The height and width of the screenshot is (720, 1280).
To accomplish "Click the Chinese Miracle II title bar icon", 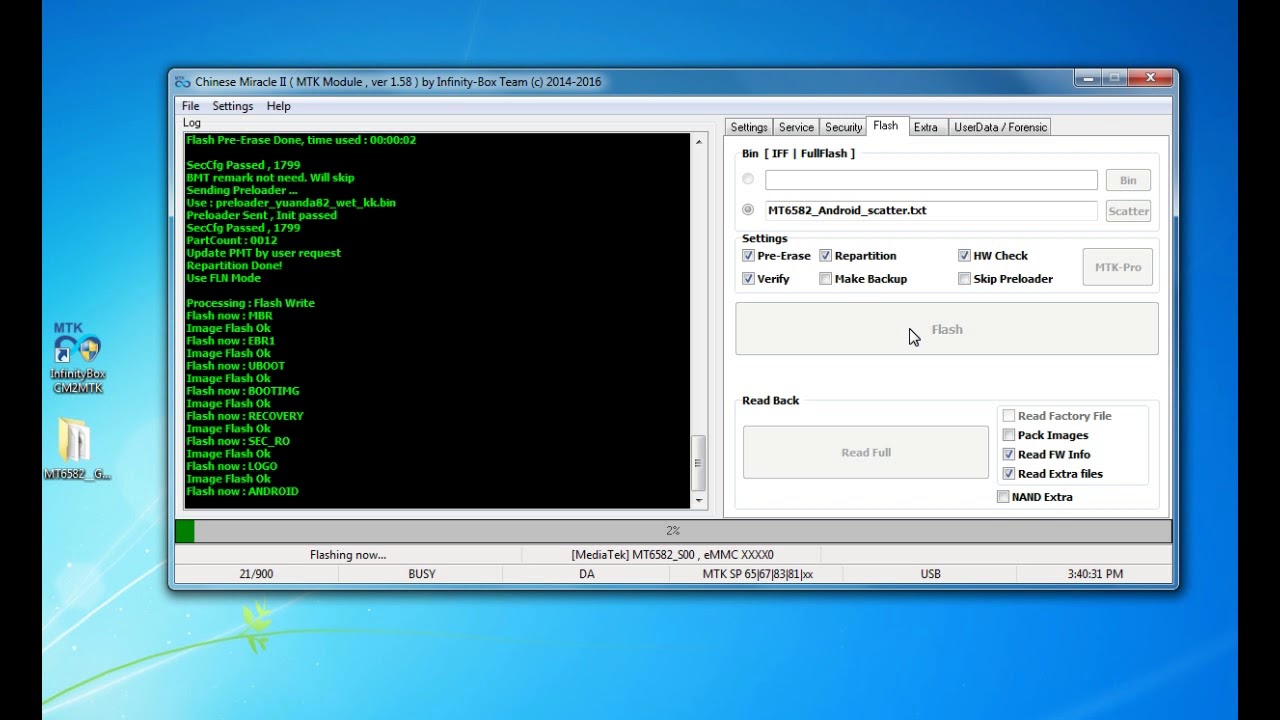I will click(x=182, y=82).
